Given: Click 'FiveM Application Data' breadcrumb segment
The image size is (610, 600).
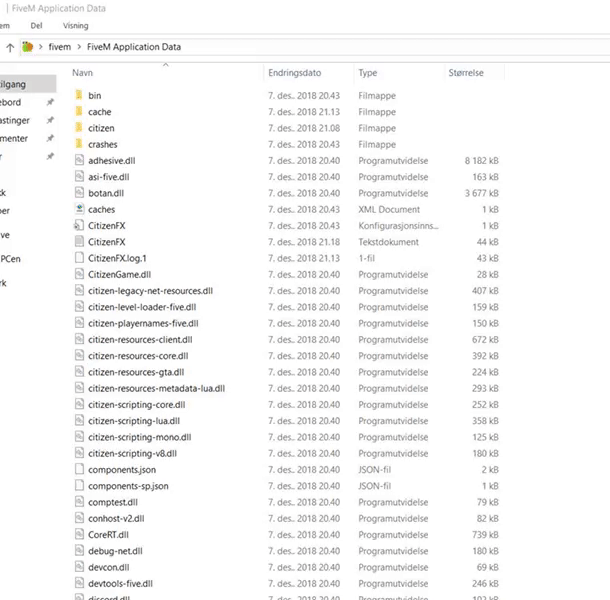Looking at the screenshot, I should click(x=134, y=47).
